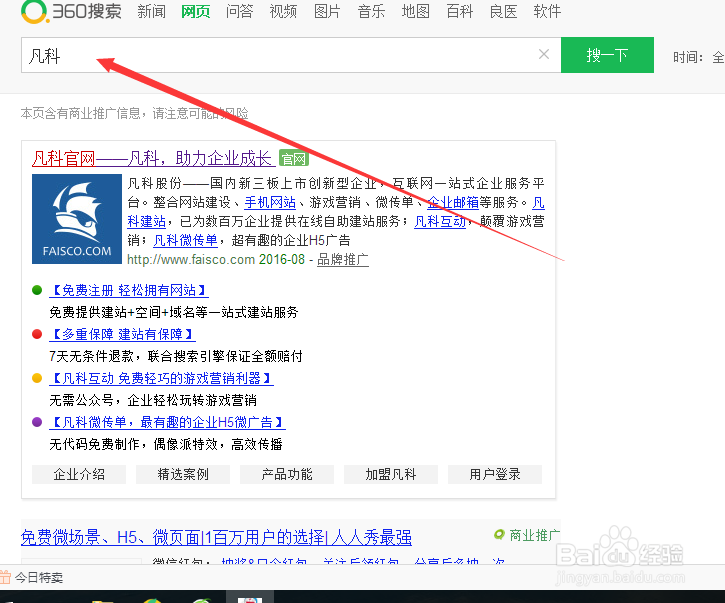Open 【多重保障 建站有保障】 link
The image size is (725, 603).
coord(123,334)
